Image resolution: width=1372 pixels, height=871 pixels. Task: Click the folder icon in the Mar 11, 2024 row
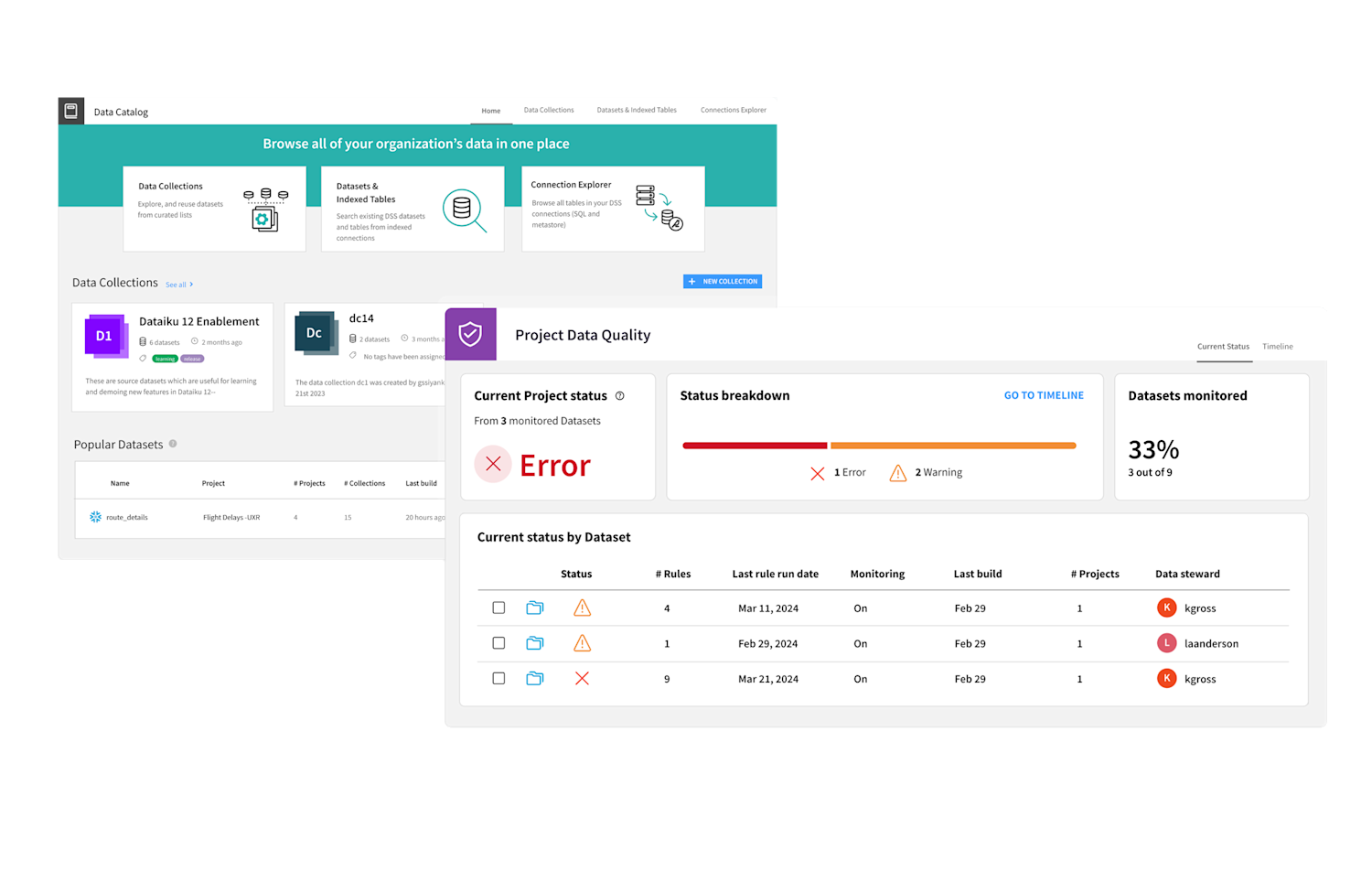click(x=535, y=608)
